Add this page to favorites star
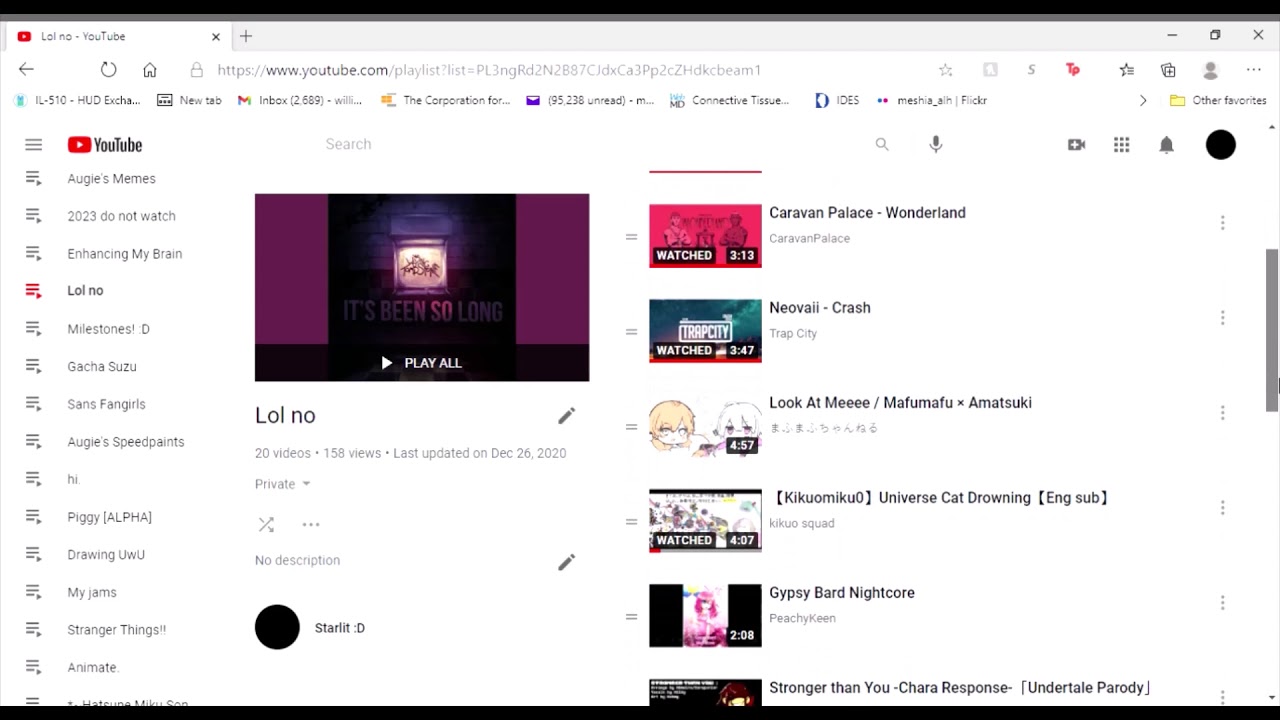This screenshot has height=720, width=1280. (x=945, y=70)
